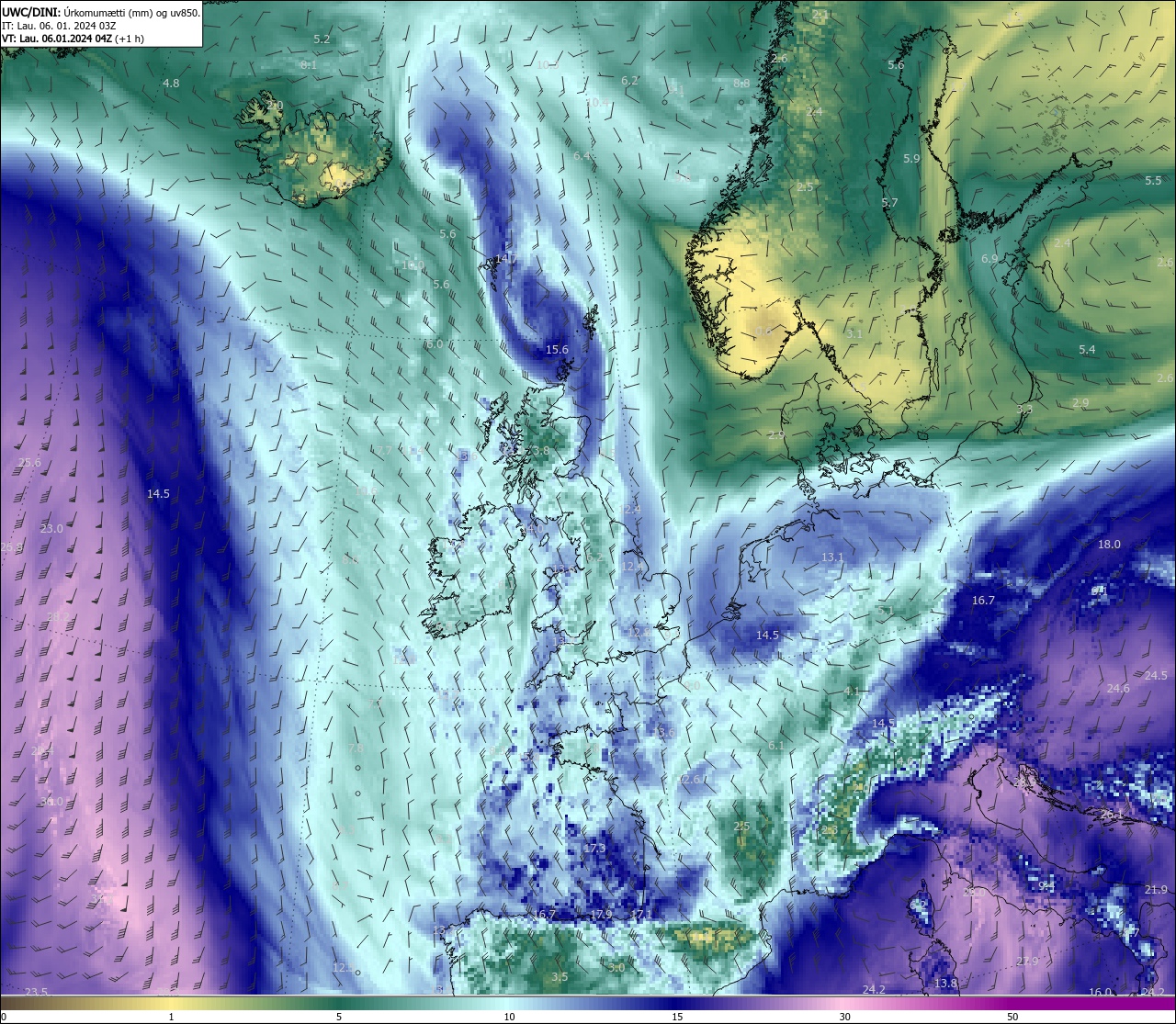Click the 4.8 value west of Iceland
1176x1024 pixels.
click(171, 83)
